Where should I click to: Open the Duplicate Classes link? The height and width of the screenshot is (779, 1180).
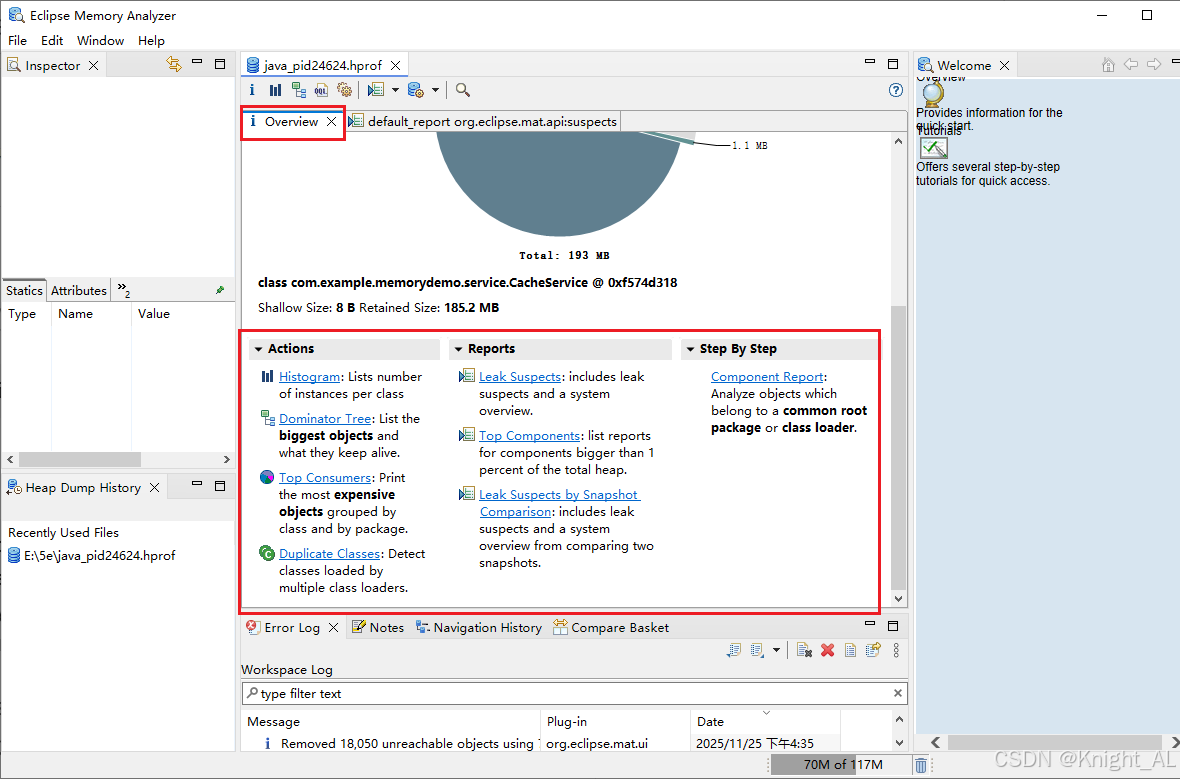click(x=330, y=553)
